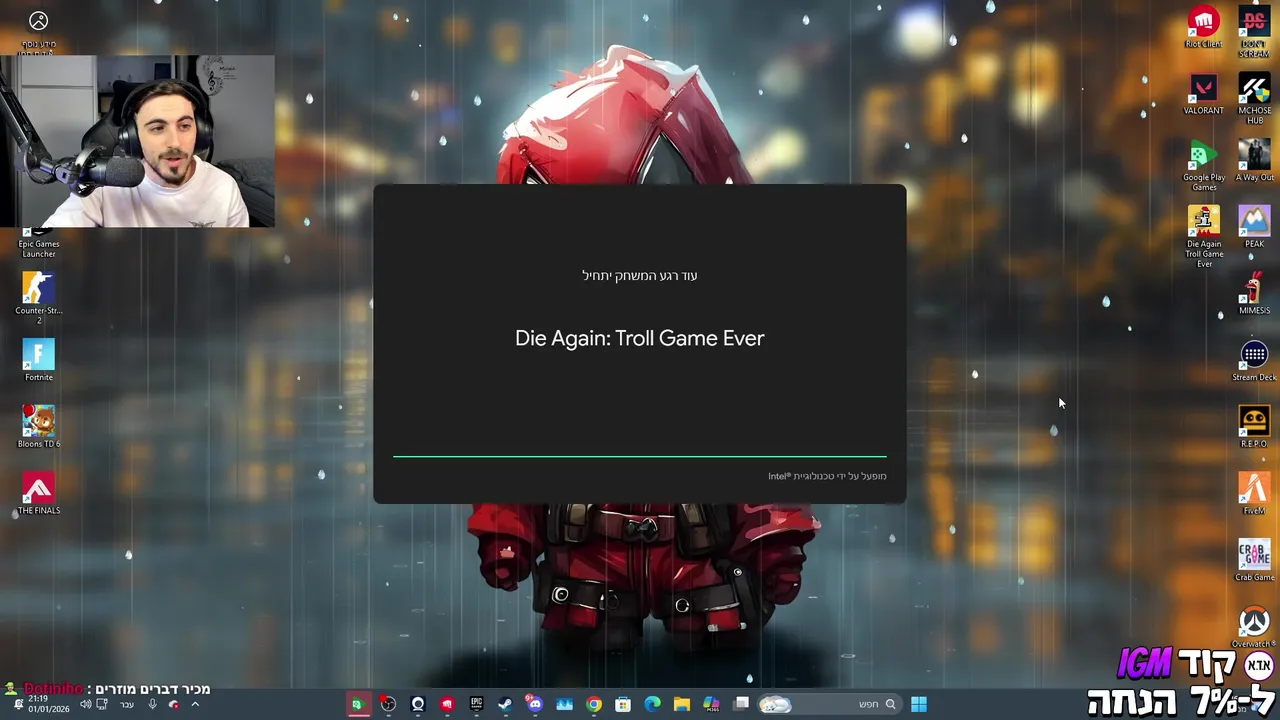
Task: Open Discord from the taskbar
Action: click(x=535, y=704)
